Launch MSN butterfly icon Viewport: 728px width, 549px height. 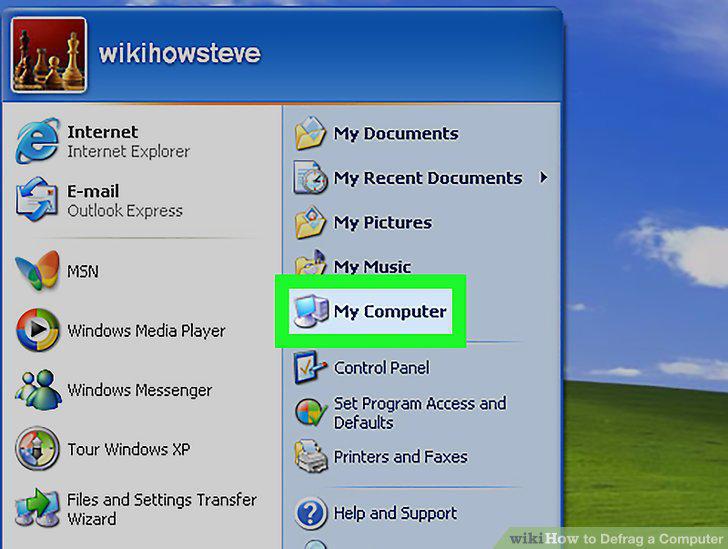37,271
